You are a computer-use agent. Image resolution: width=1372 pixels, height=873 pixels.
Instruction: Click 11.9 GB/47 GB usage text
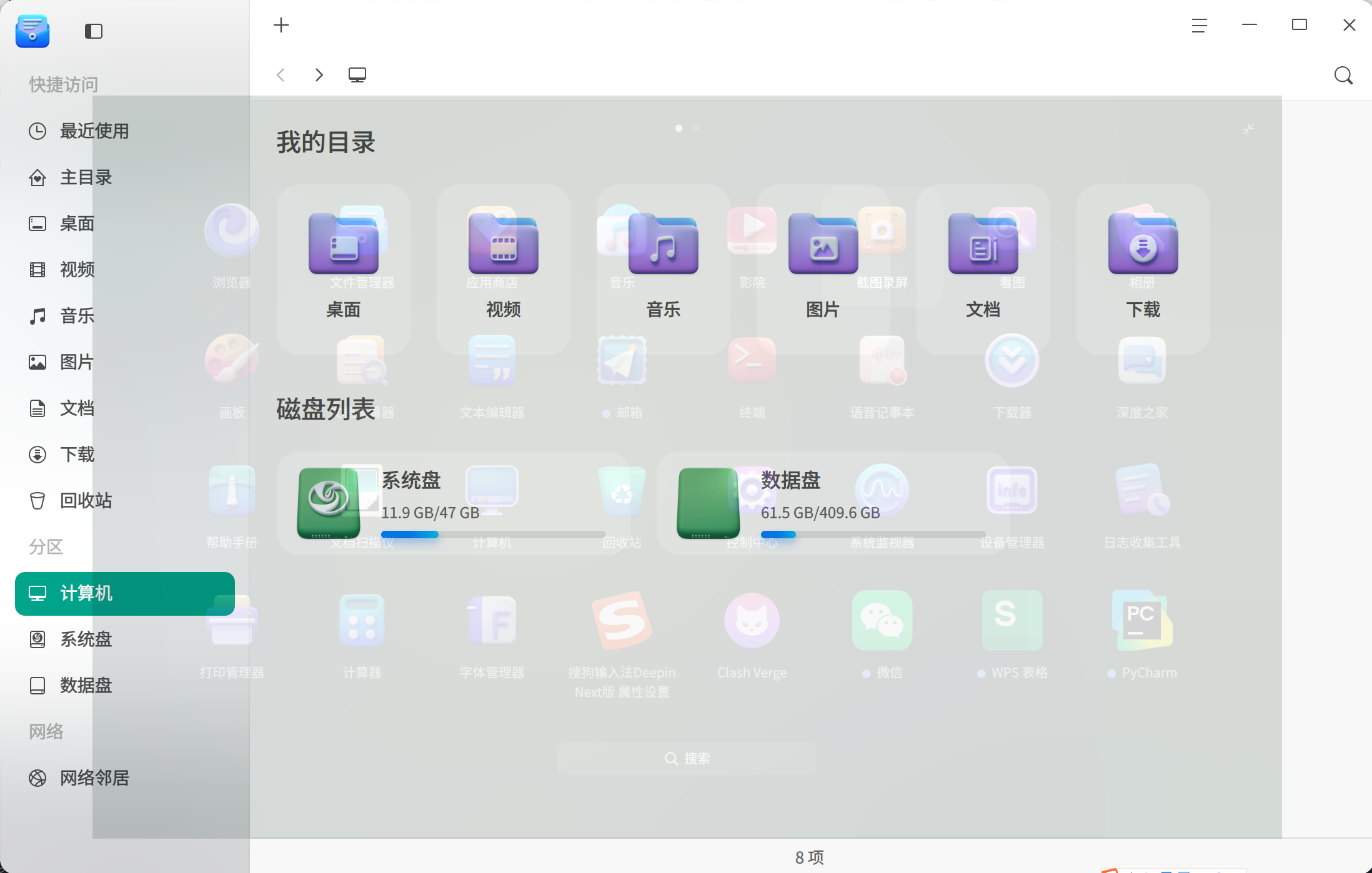pos(430,513)
